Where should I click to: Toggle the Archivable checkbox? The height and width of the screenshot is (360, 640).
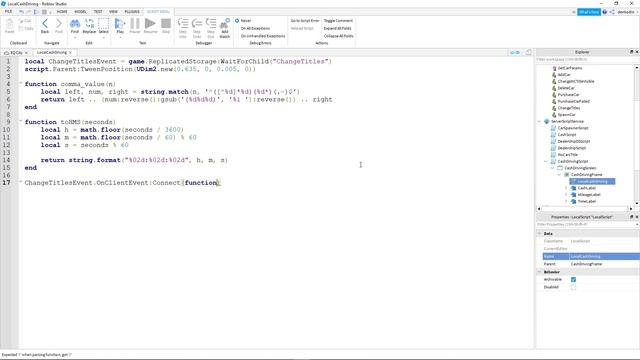tap(573, 279)
